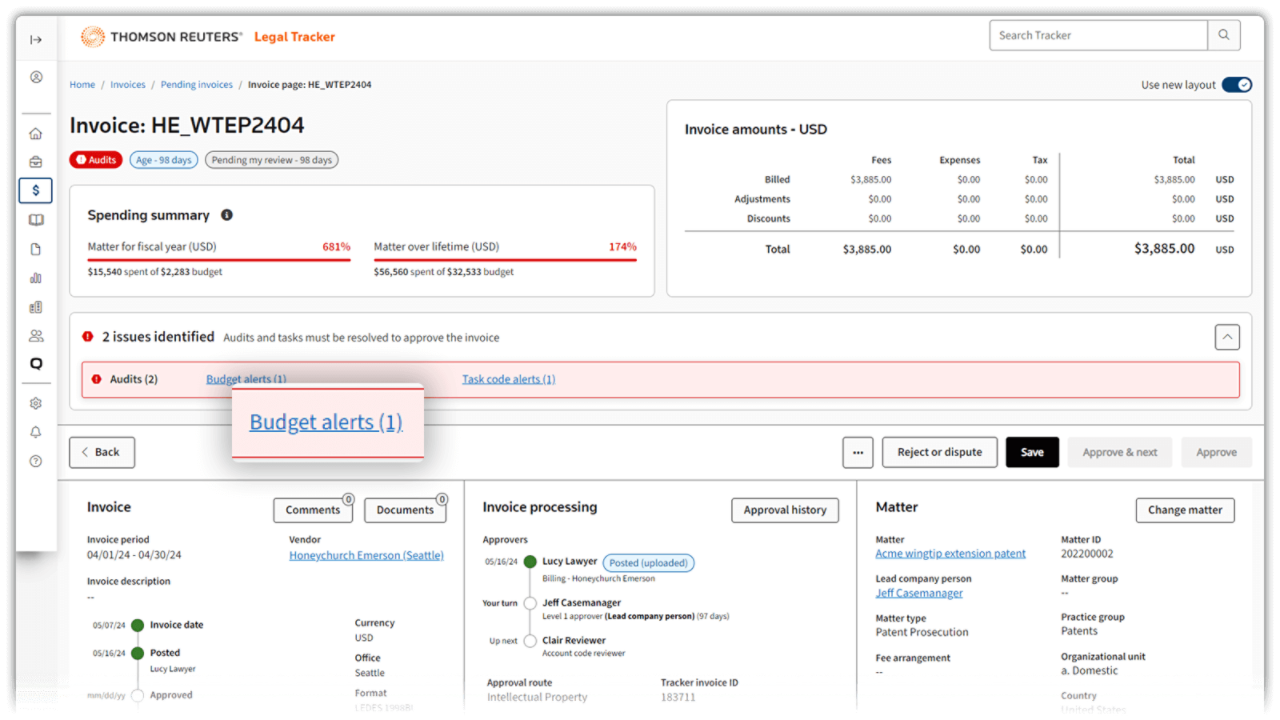Toggle the Use new layout switch
The height and width of the screenshot is (720, 1280).
(x=1236, y=85)
